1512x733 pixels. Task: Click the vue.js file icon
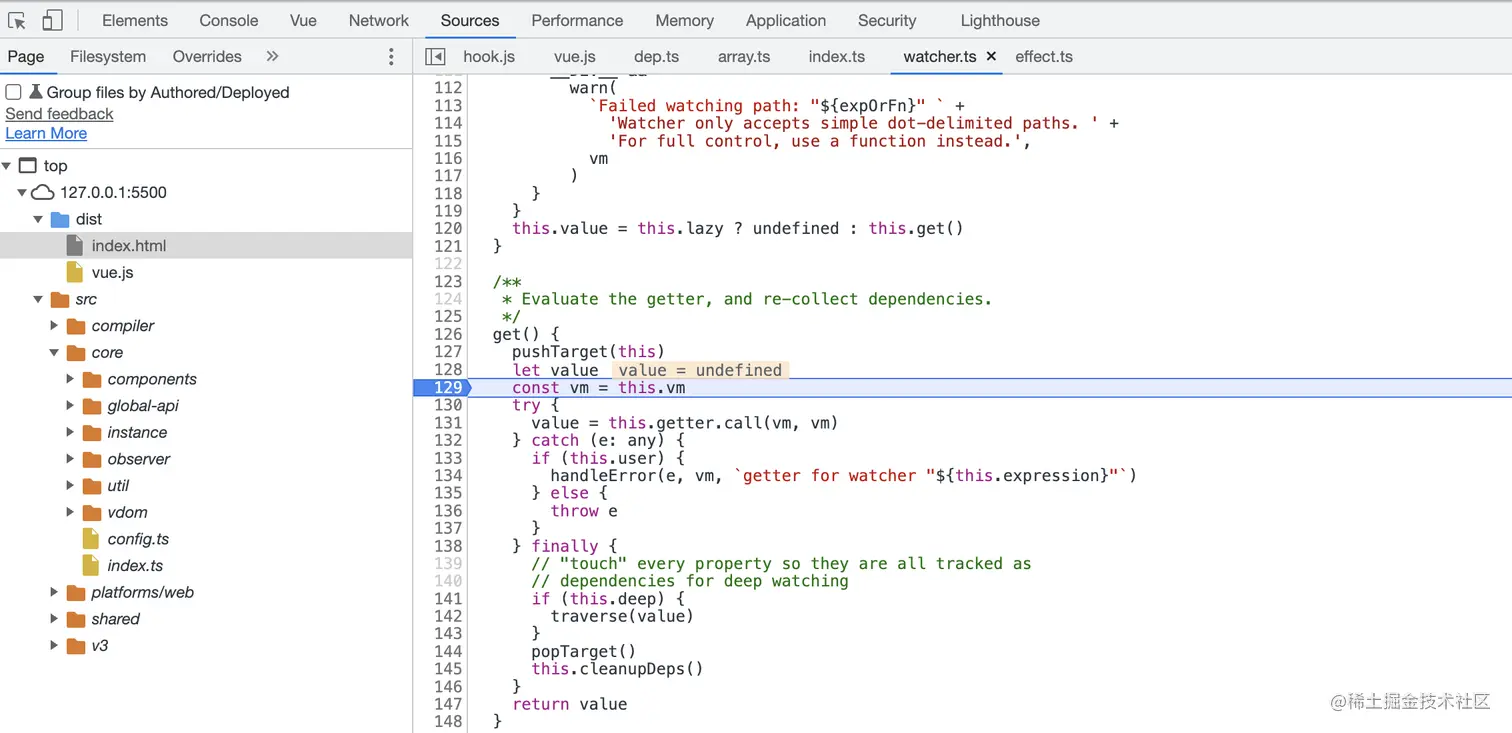tap(75, 272)
